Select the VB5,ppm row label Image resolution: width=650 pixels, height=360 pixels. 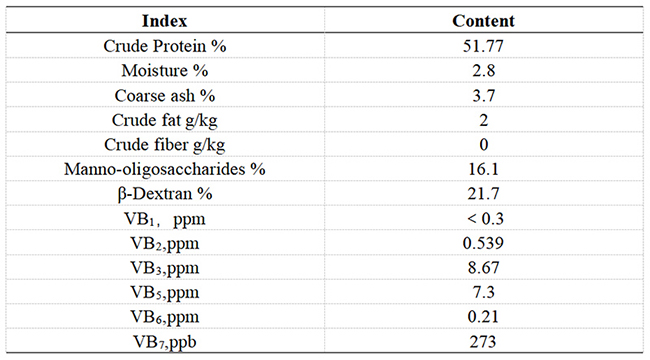coord(165,292)
